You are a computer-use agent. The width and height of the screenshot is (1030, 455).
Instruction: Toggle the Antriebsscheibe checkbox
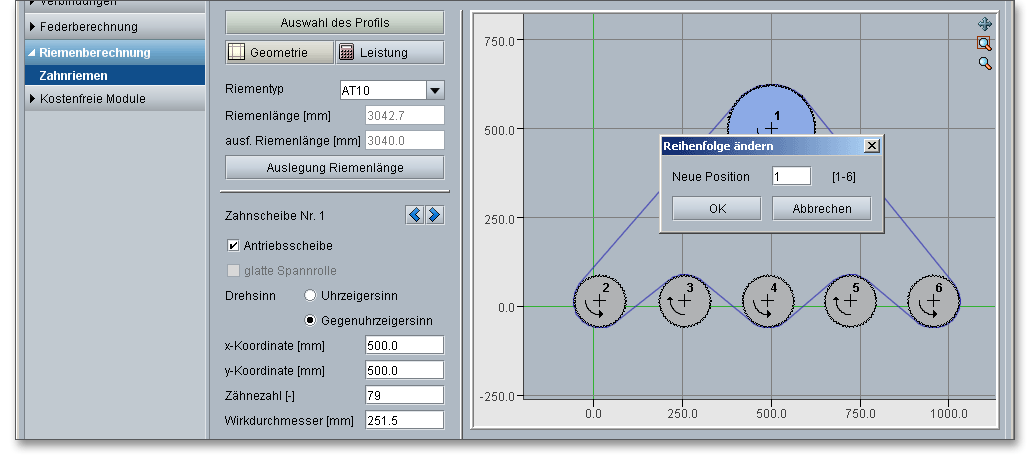(x=233, y=245)
